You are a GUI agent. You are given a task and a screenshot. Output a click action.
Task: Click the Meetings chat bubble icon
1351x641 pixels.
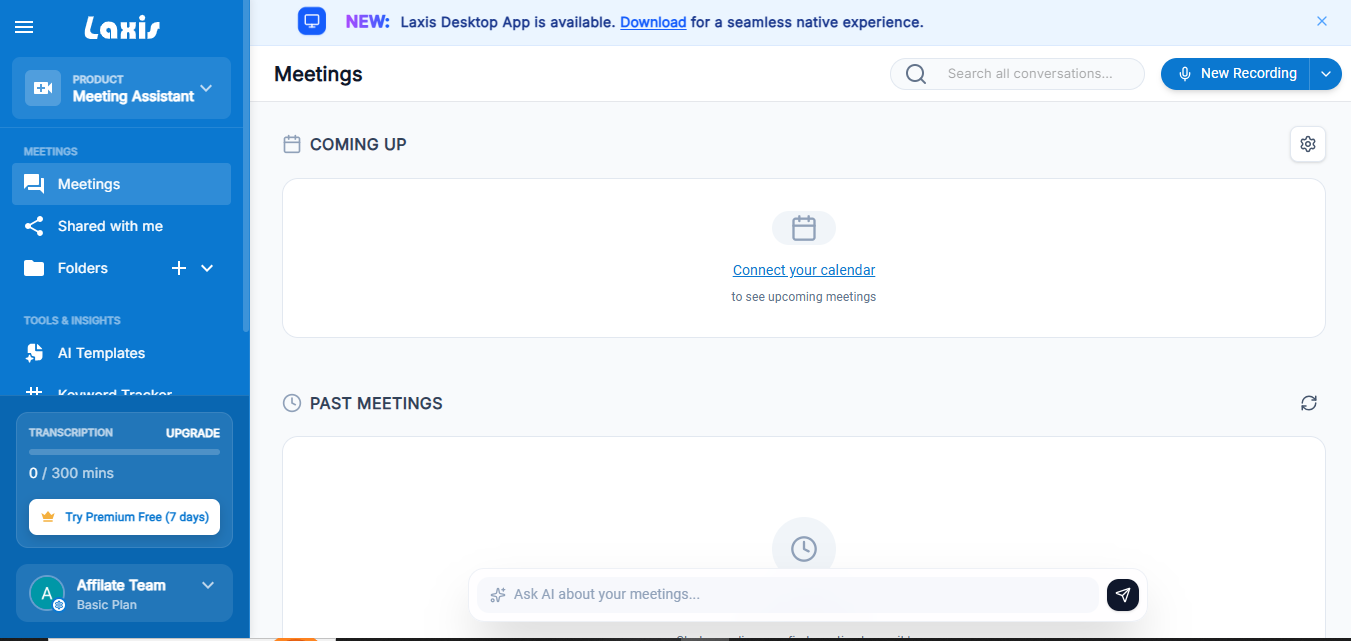34,184
